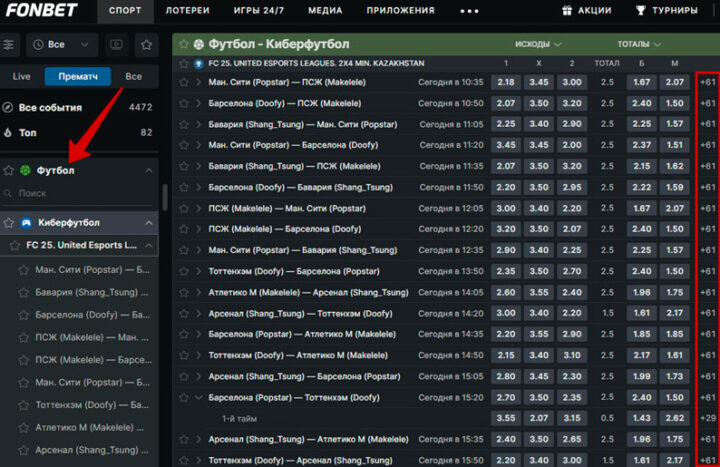Click the Поиск search field
Image resolution: width=720 pixels, height=467 pixels.
(80, 193)
